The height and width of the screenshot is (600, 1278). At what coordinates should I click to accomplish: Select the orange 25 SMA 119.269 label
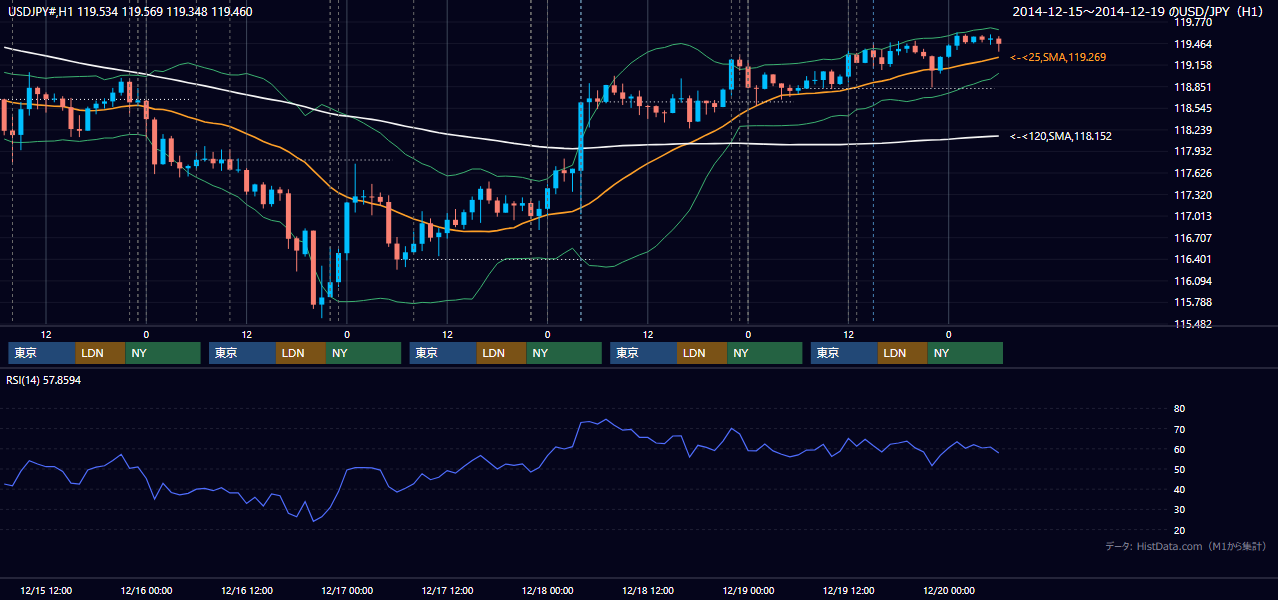pos(1058,58)
